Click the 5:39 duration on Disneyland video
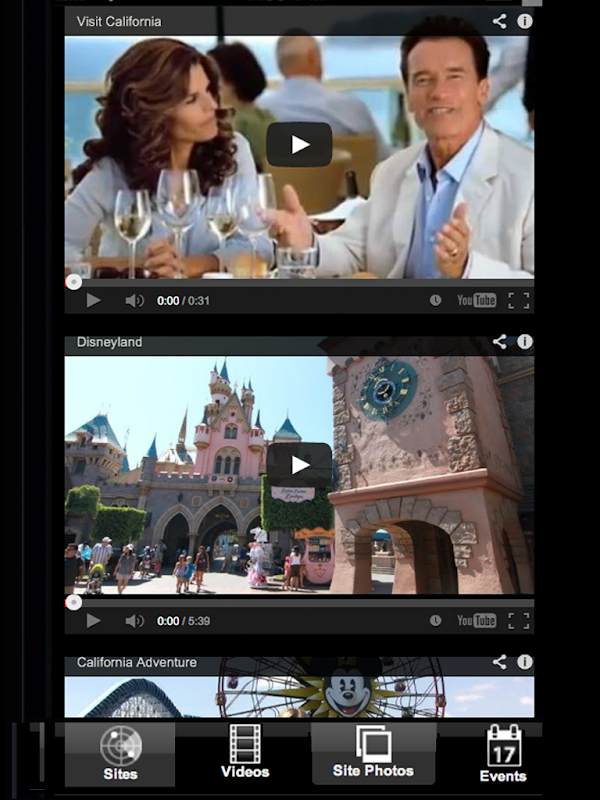The width and height of the screenshot is (600, 800). (198, 621)
